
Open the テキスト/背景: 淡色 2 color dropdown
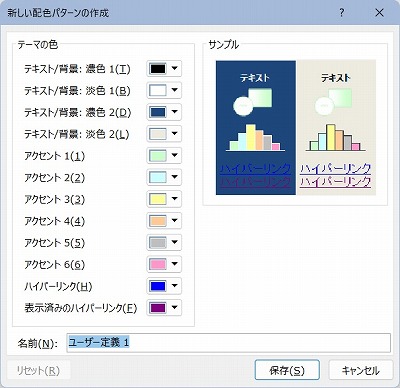click(x=164, y=134)
